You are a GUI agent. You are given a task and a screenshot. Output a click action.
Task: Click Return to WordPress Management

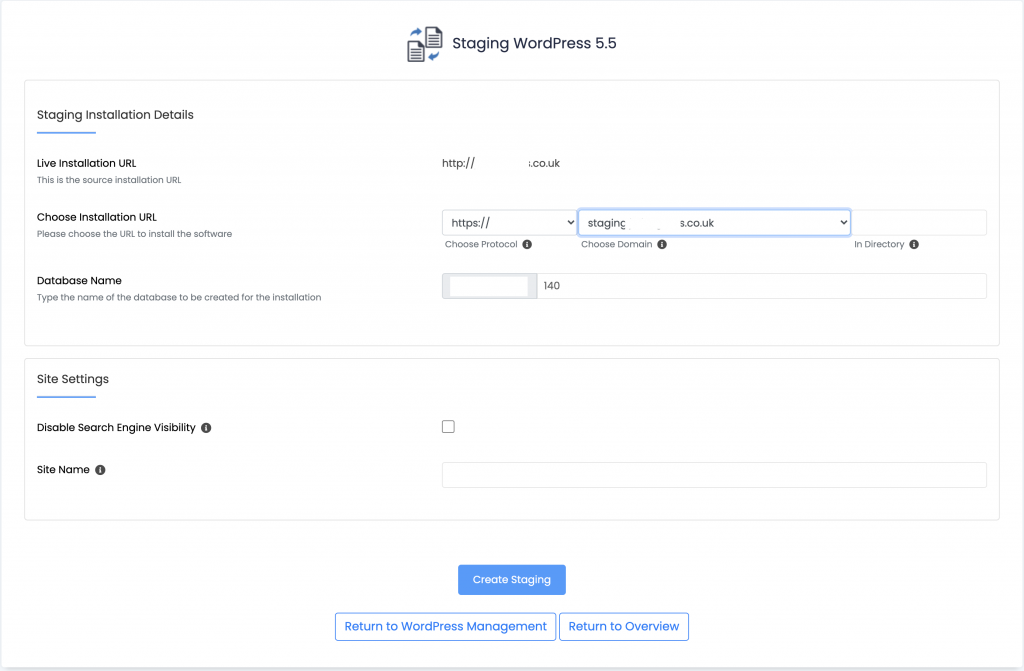pos(445,626)
